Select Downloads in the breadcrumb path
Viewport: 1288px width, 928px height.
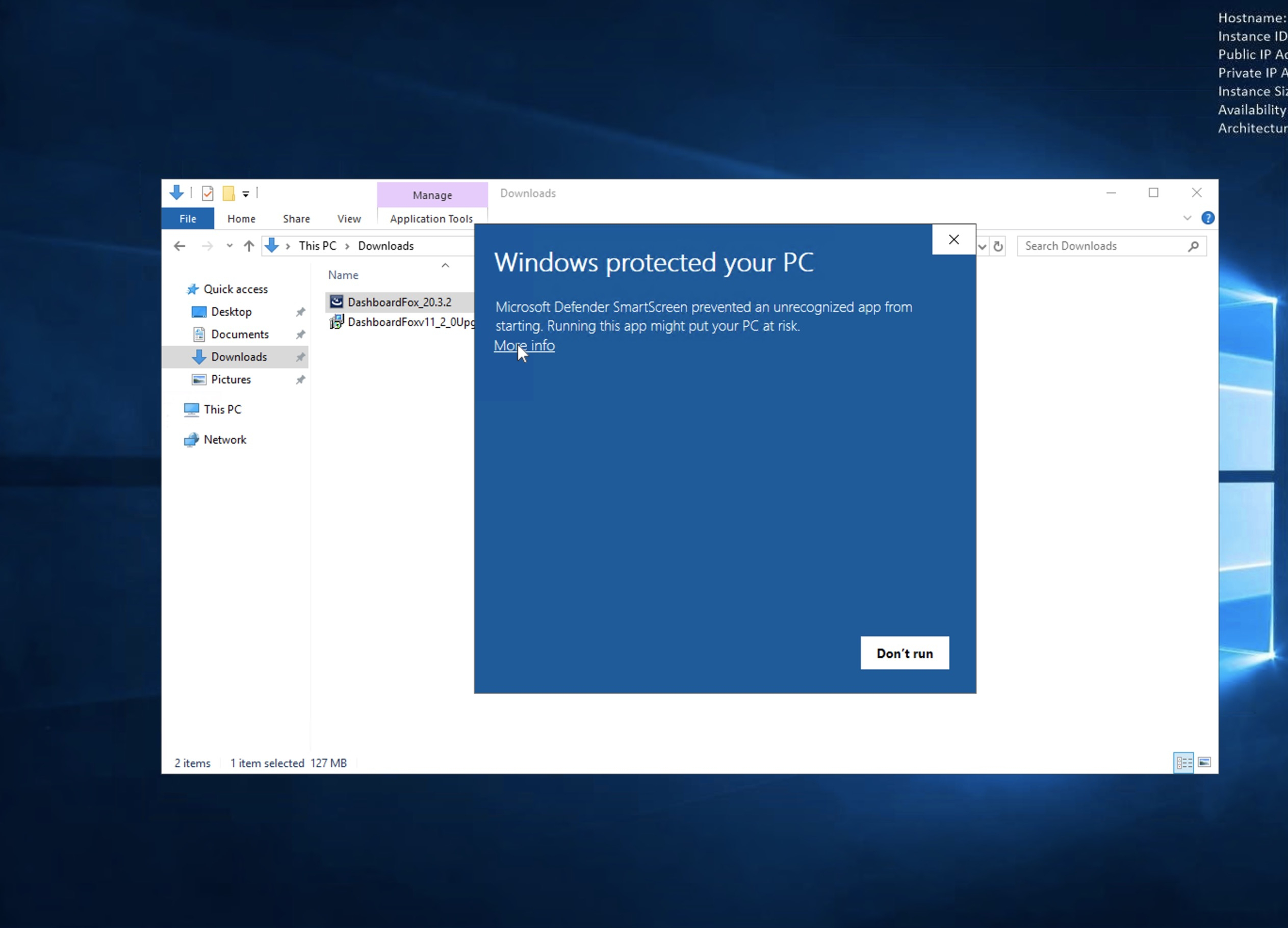pos(385,246)
